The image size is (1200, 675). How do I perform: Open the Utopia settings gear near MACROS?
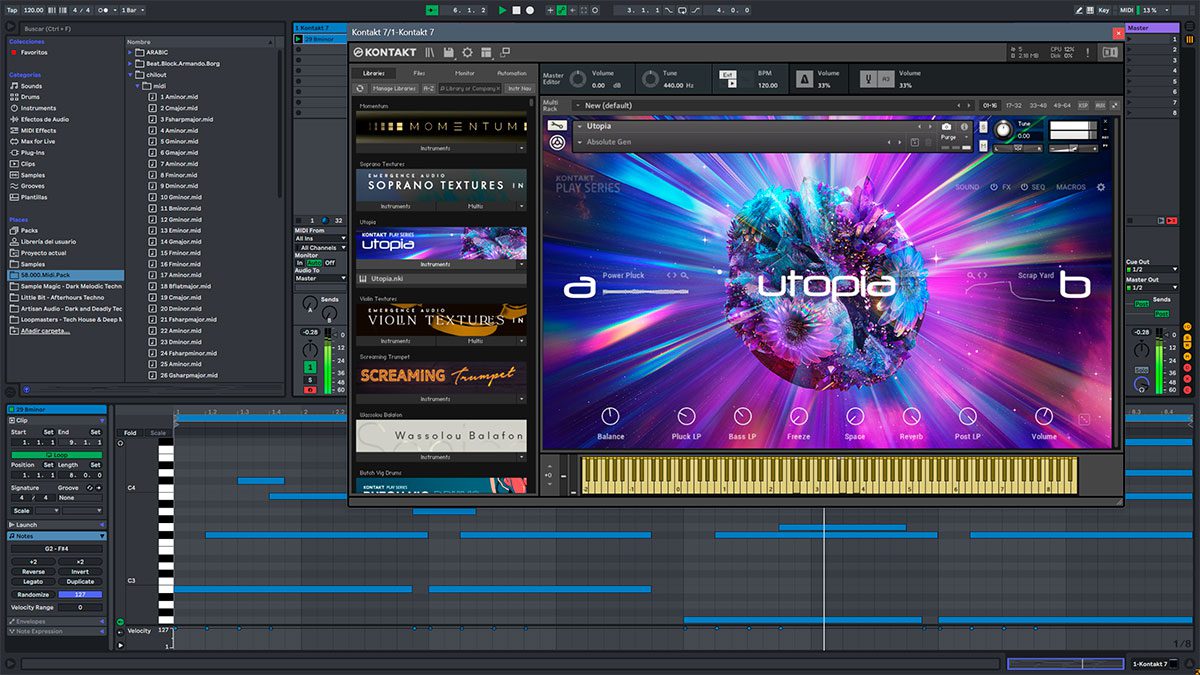click(x=1101, y=187)
